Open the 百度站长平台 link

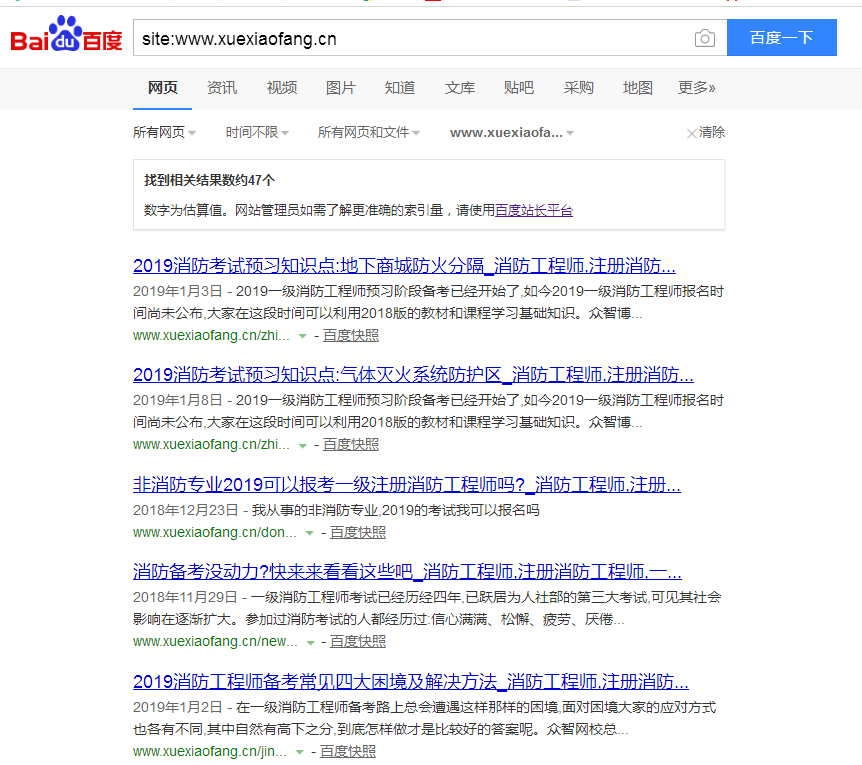(x=534, y=210)
